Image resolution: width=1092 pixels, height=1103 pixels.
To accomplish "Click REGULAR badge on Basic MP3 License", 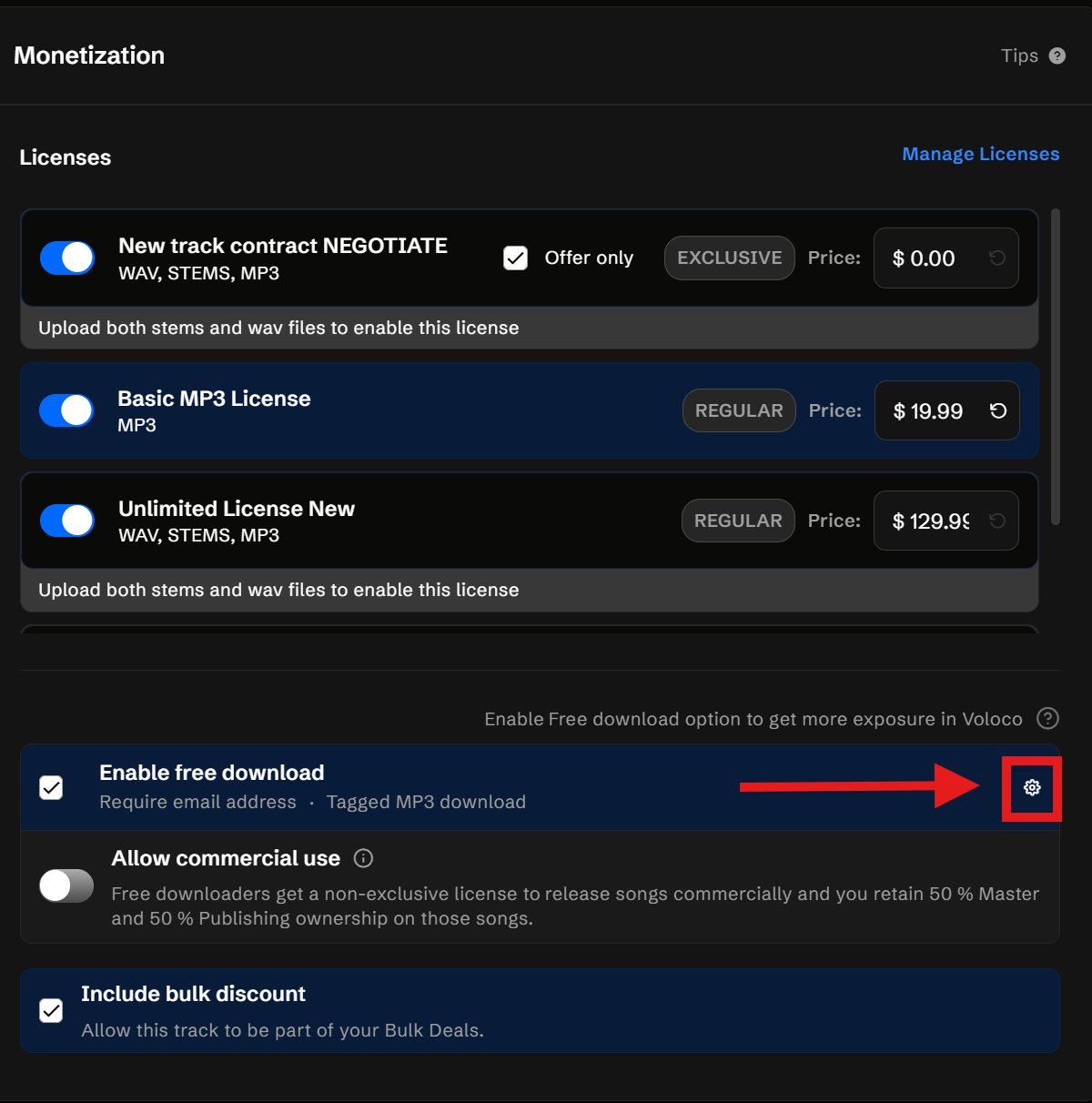I will (x=739, y=411).
